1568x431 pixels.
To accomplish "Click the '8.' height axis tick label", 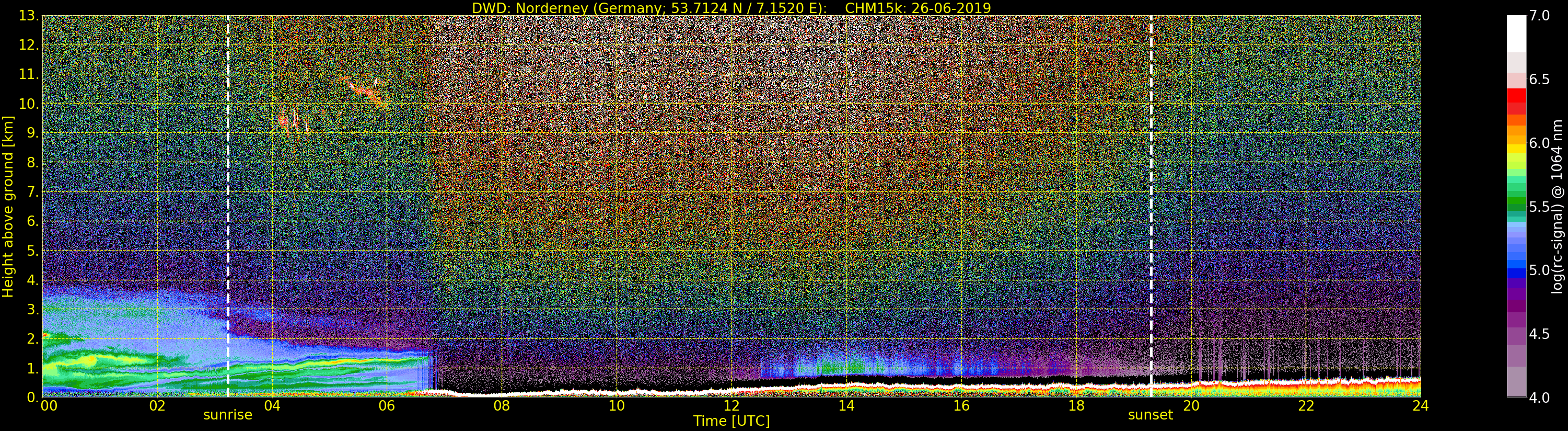I will click(33, 162).
